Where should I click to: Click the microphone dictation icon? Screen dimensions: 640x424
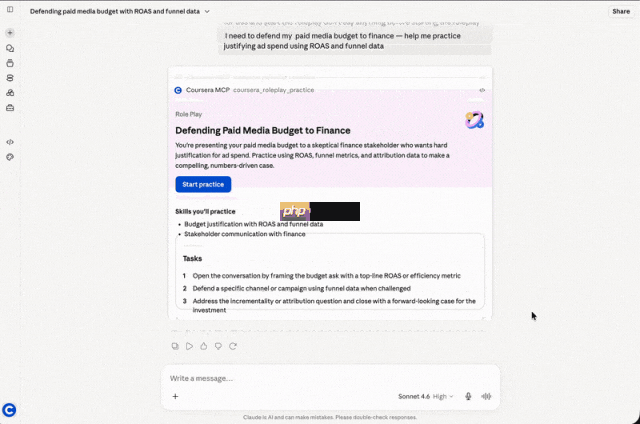click(x=468, y=396)
